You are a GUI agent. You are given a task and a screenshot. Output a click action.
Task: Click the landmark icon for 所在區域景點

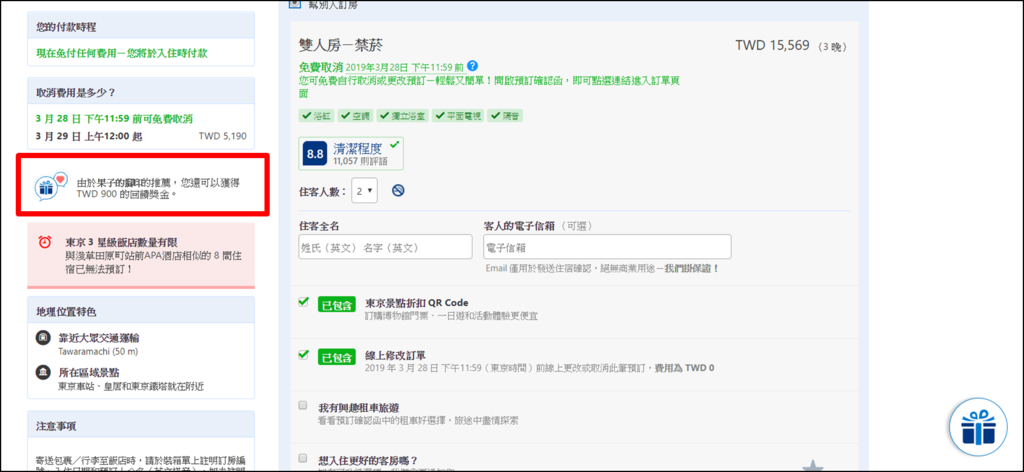(43, 373)
